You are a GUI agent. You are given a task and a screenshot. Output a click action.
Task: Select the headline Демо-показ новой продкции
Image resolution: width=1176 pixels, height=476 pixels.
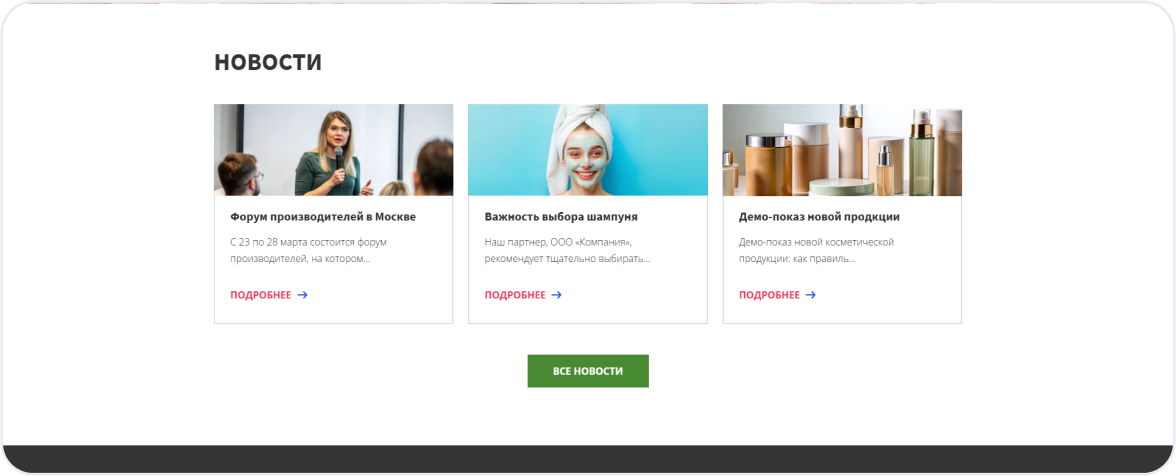coord(819,217)
